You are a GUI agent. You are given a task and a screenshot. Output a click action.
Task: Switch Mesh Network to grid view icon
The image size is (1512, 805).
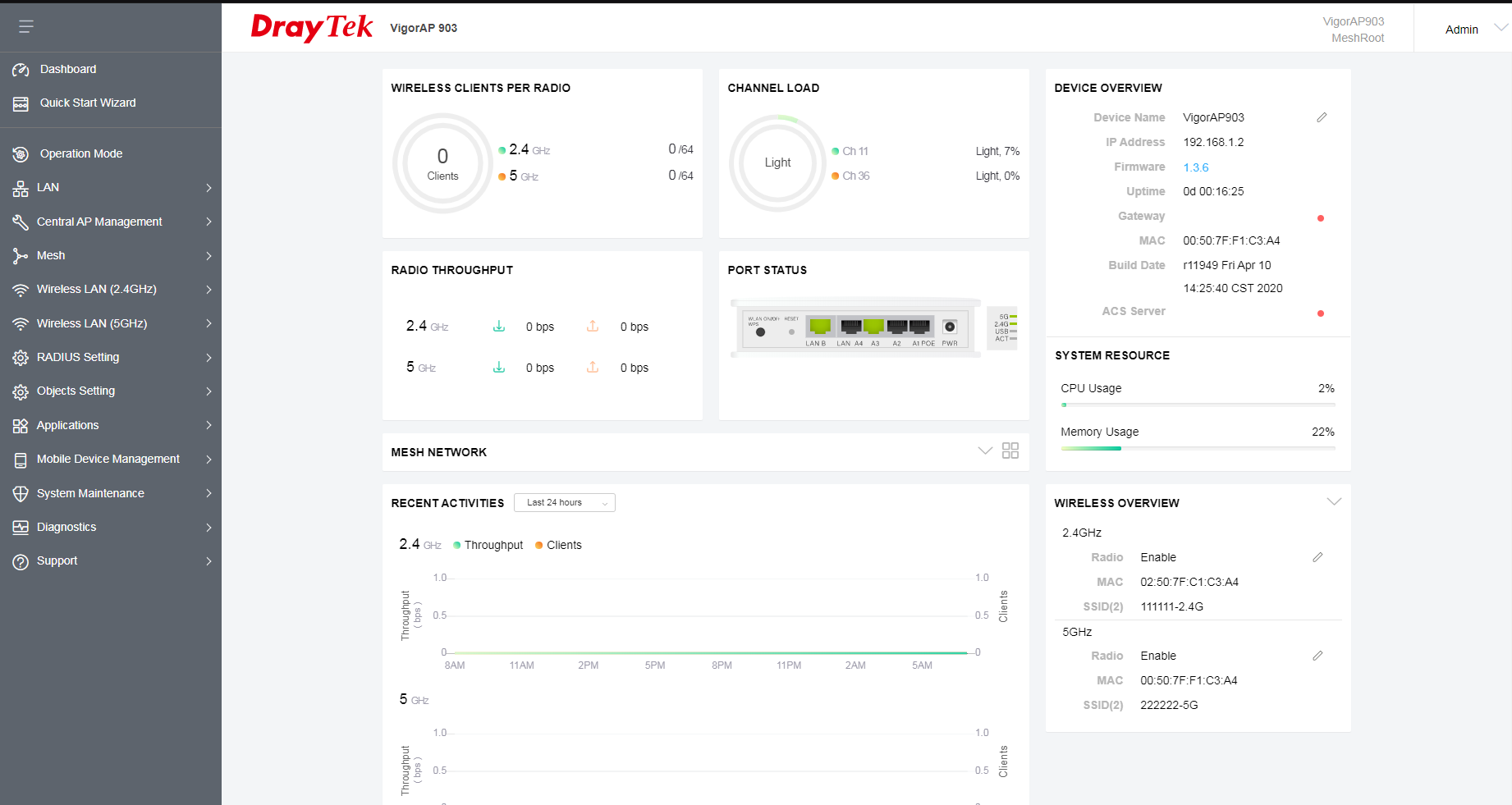[1010, 451]
